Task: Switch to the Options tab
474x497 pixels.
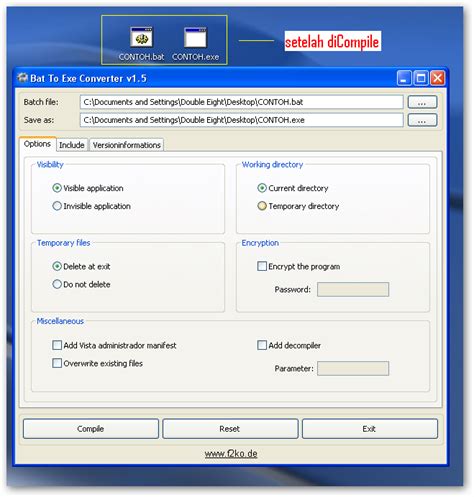Action: pos(37,144)
